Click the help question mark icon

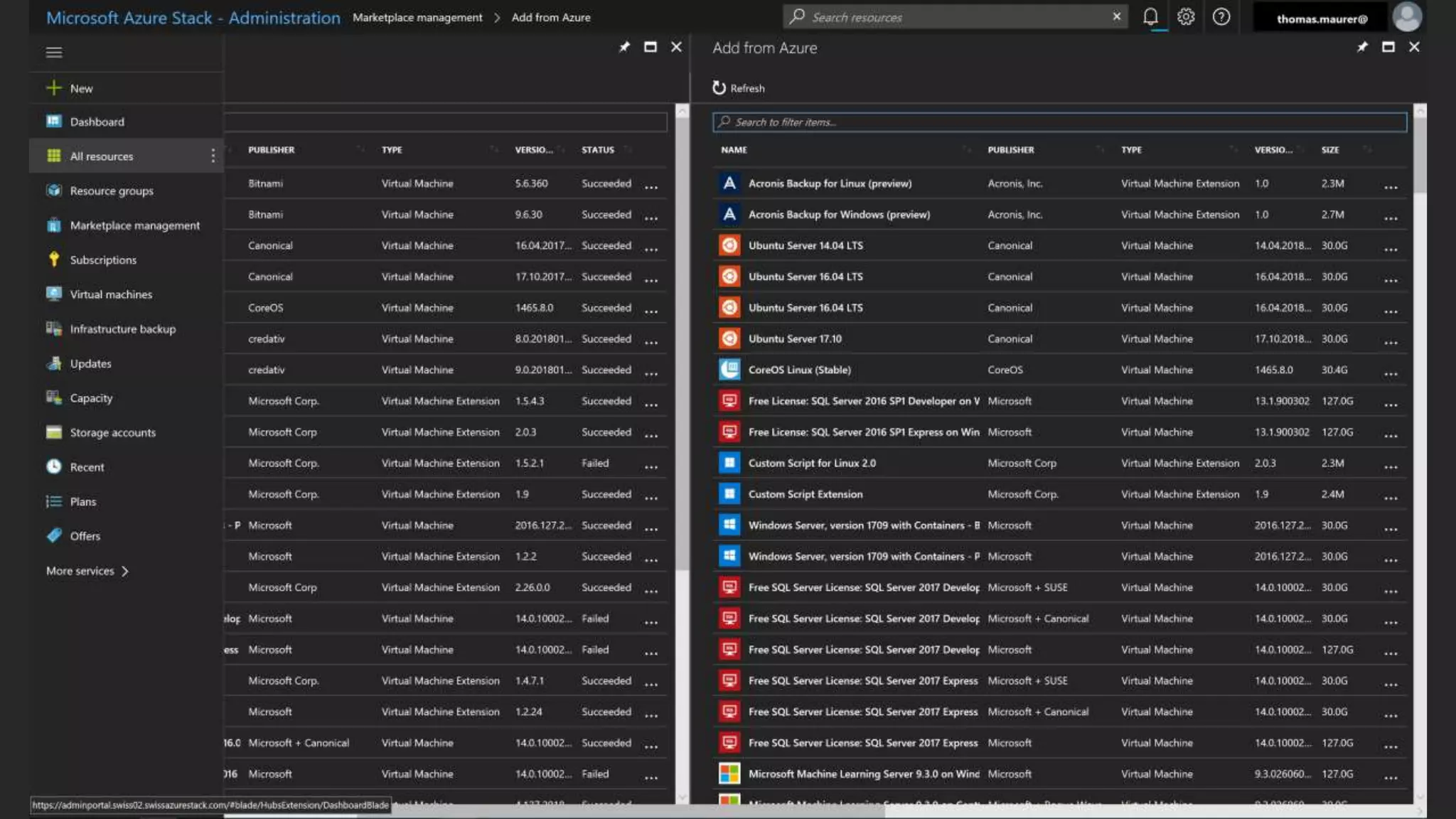(x=1221, y=17)
